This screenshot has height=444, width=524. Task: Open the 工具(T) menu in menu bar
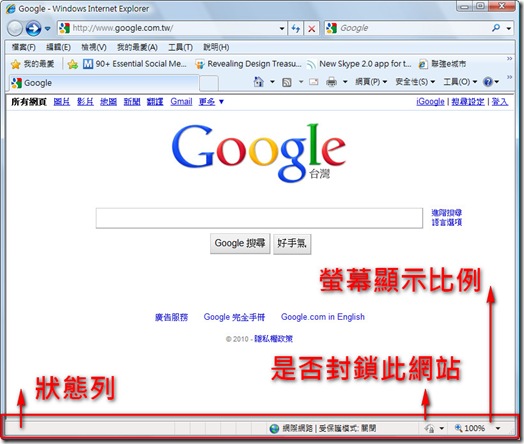coord(180,47)
